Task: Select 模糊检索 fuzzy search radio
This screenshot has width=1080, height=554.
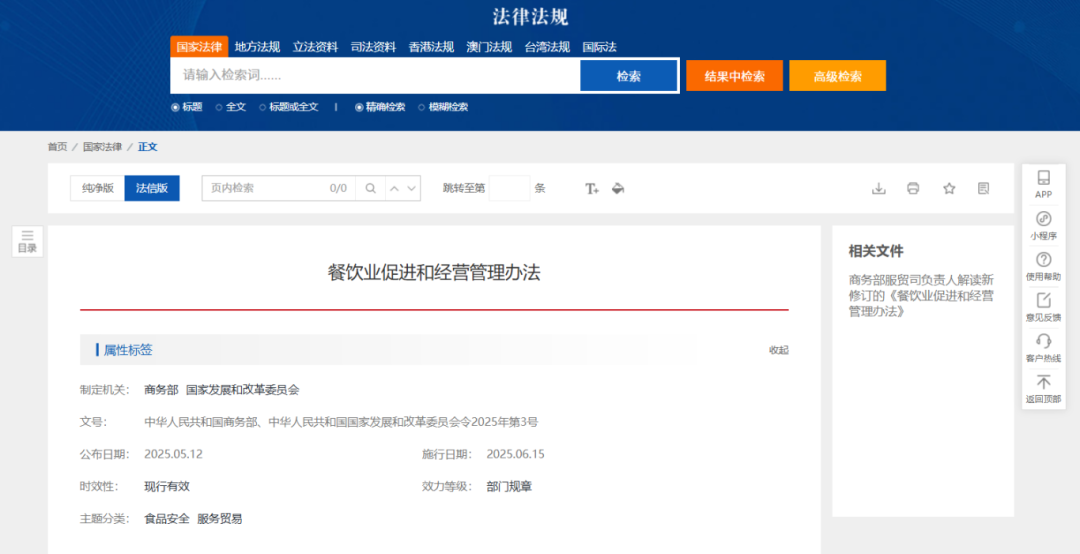Action: tap(422, 107)
